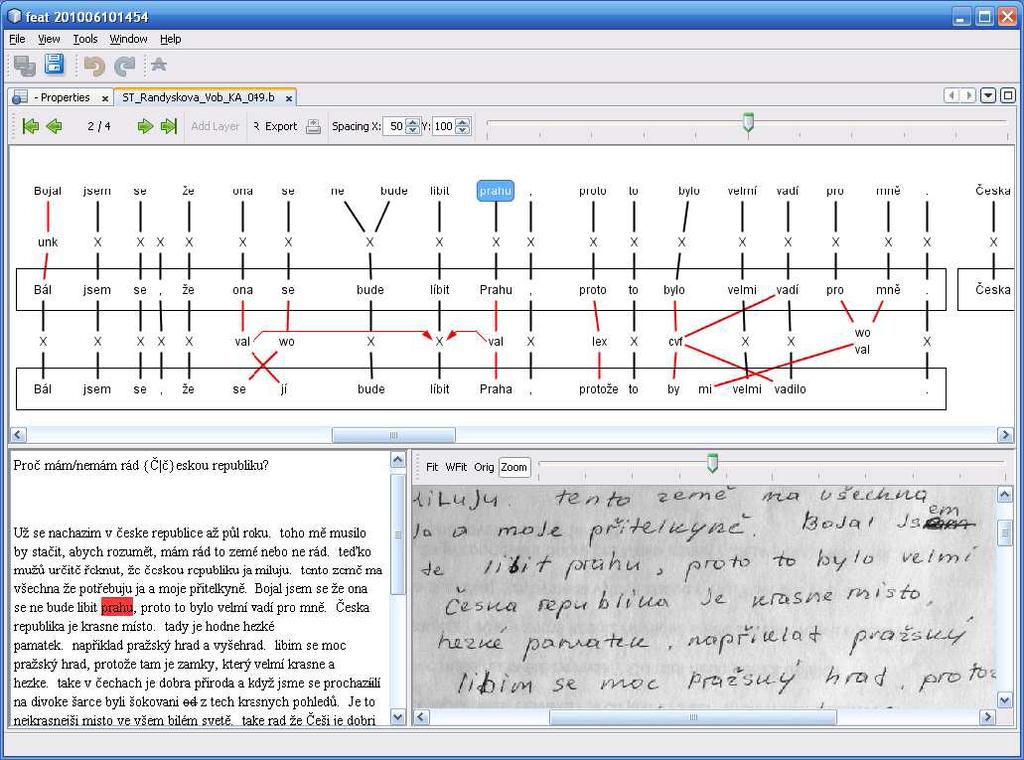This screenshot has width=1024, height=760.
Task: Click the 'Bojal' word node
Action: click(x=48, y=191)
